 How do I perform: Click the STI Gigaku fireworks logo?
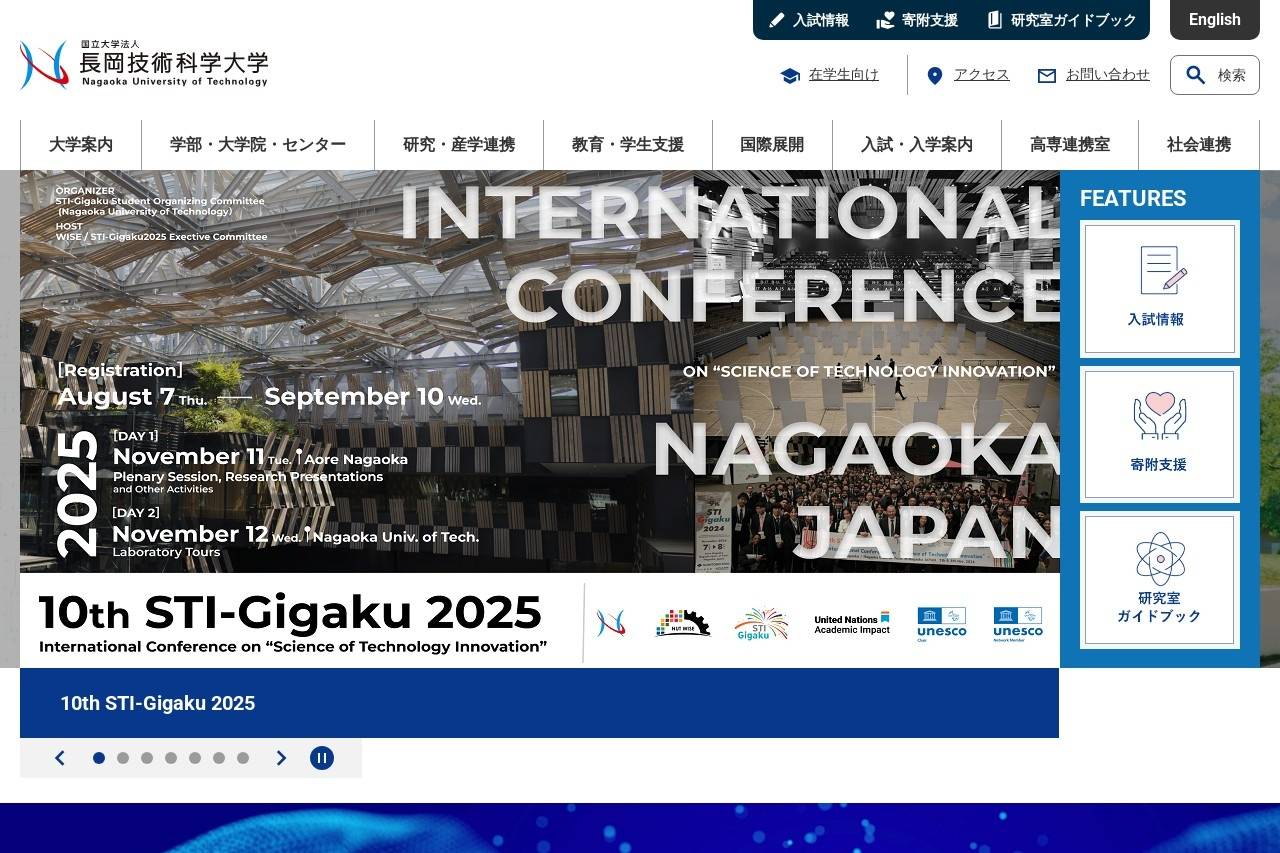coord(761,623)
